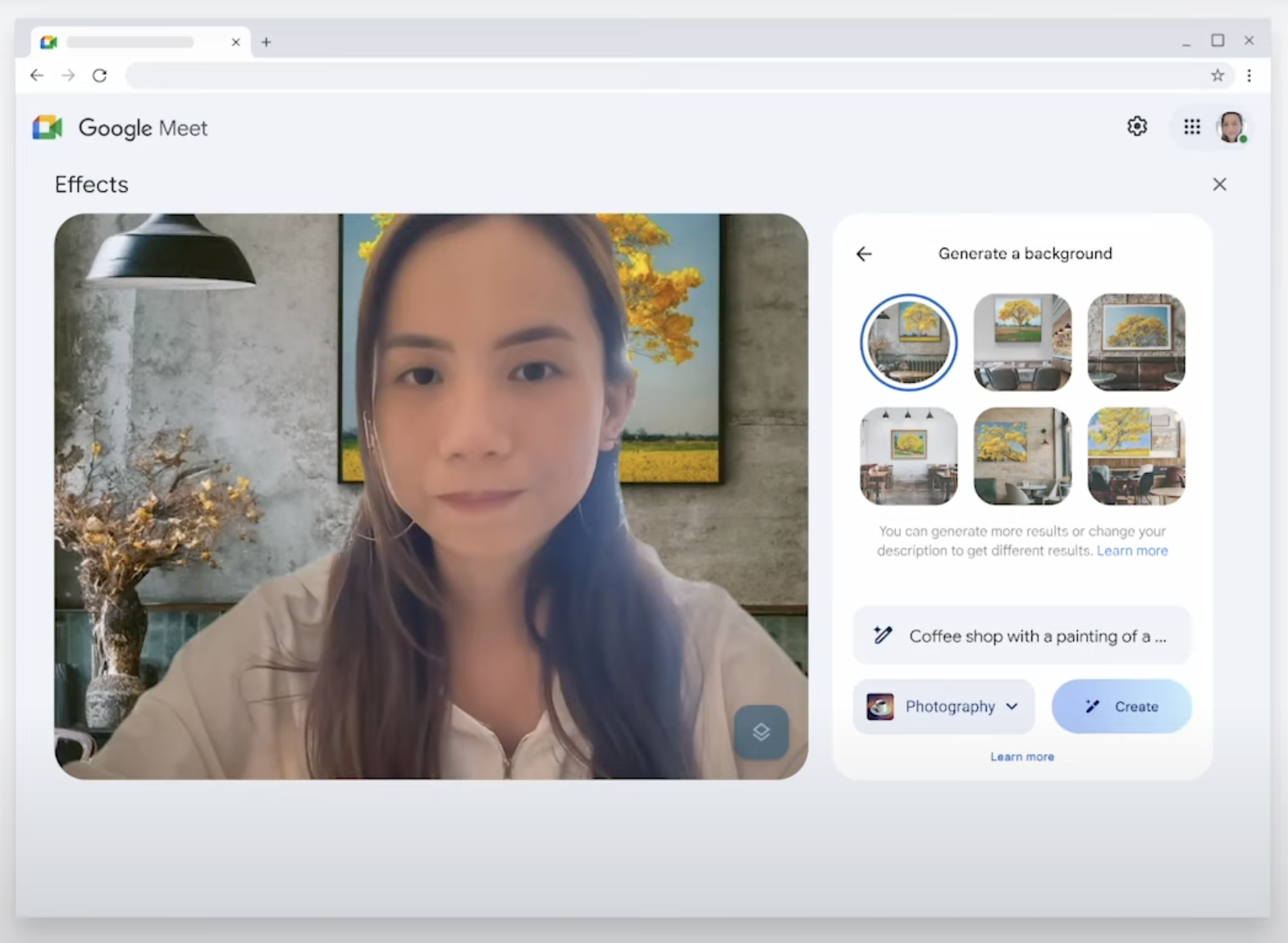Viewport: 1288px width, 943px height.
Task: Open a new browser tab
Action: (266, 42)
